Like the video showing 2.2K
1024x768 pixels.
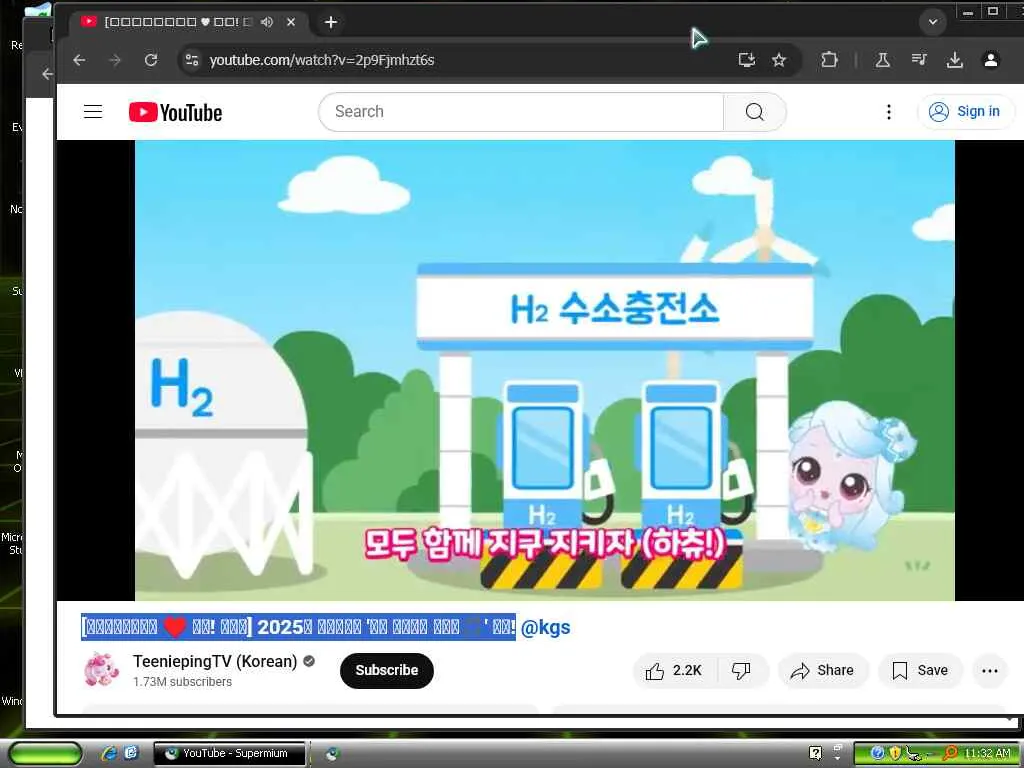coord(675,671)
